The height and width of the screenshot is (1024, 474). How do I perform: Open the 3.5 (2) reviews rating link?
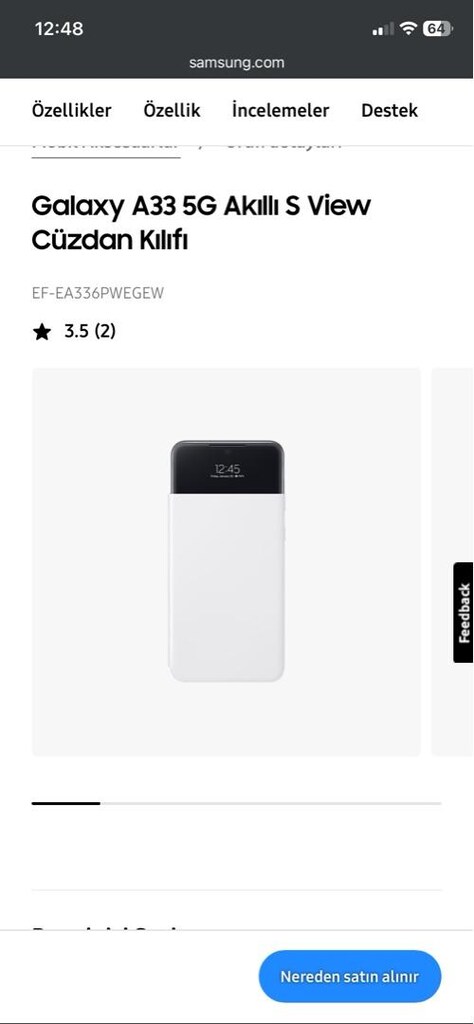tap(89, 331)
